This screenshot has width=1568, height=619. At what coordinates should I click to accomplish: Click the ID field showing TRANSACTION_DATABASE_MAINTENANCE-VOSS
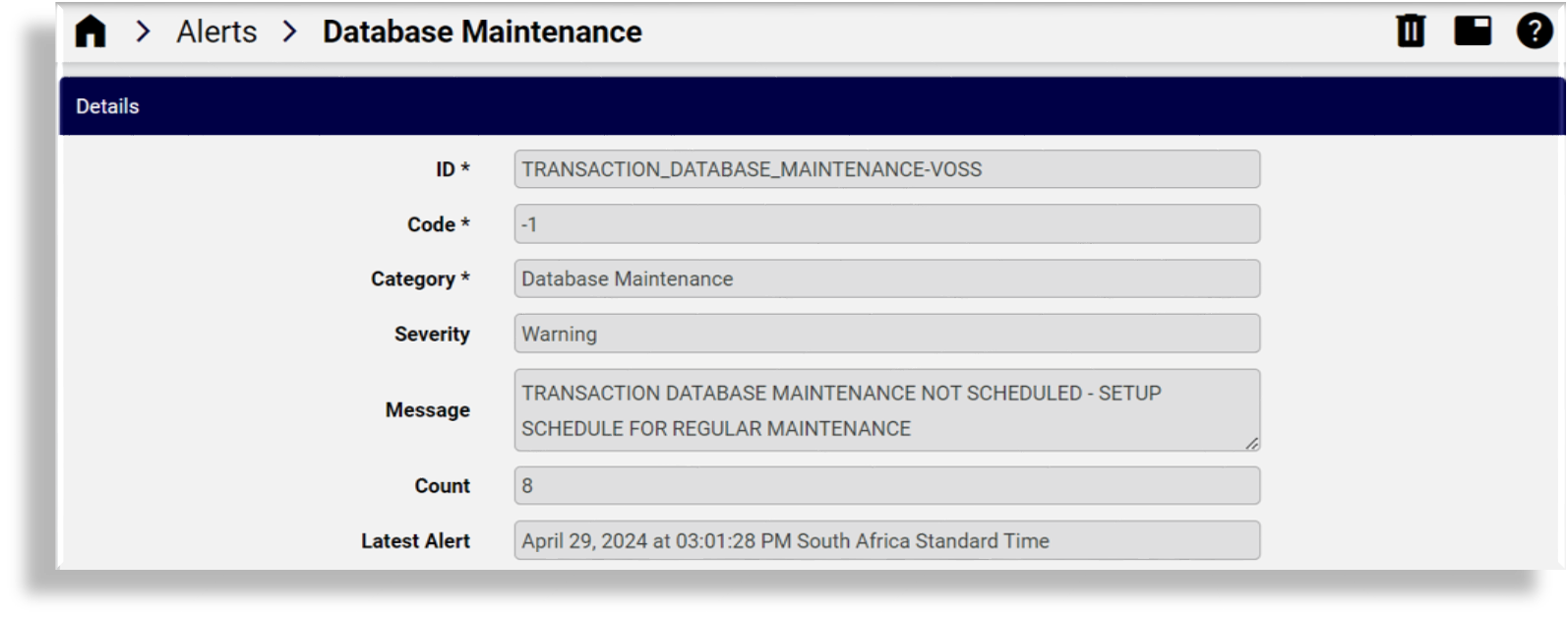885,168
